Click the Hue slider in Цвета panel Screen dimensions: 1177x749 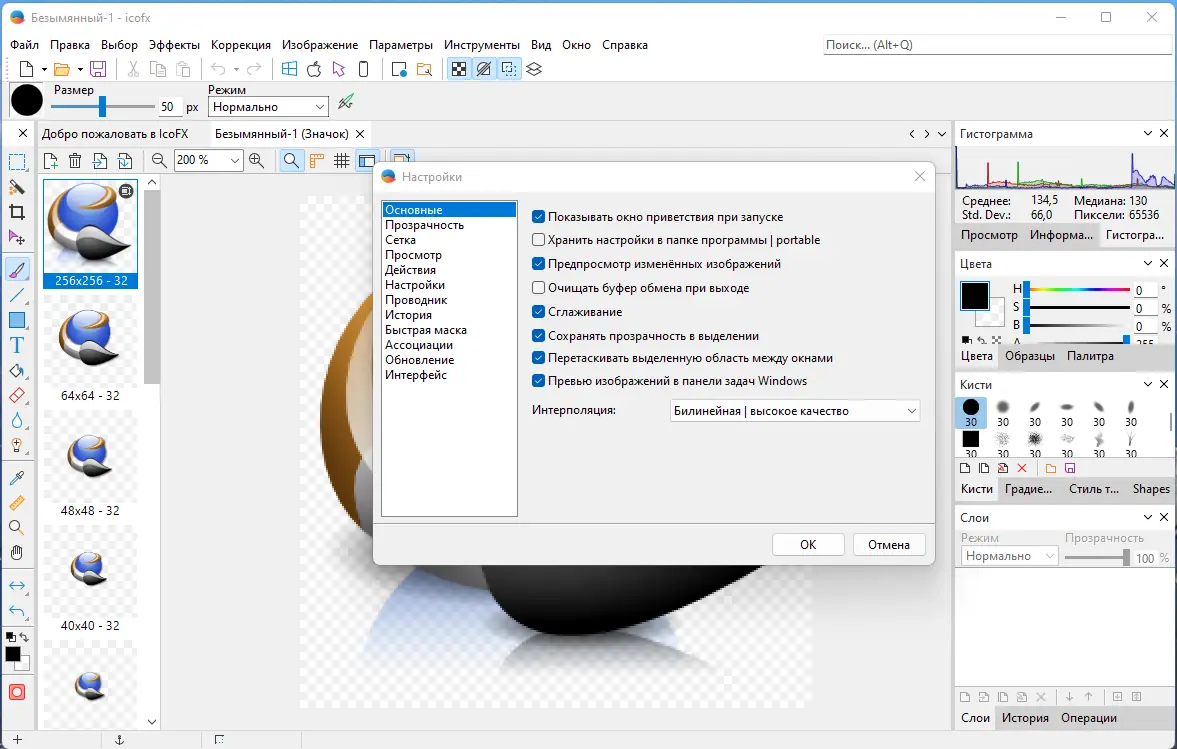tap(1078, 289)
